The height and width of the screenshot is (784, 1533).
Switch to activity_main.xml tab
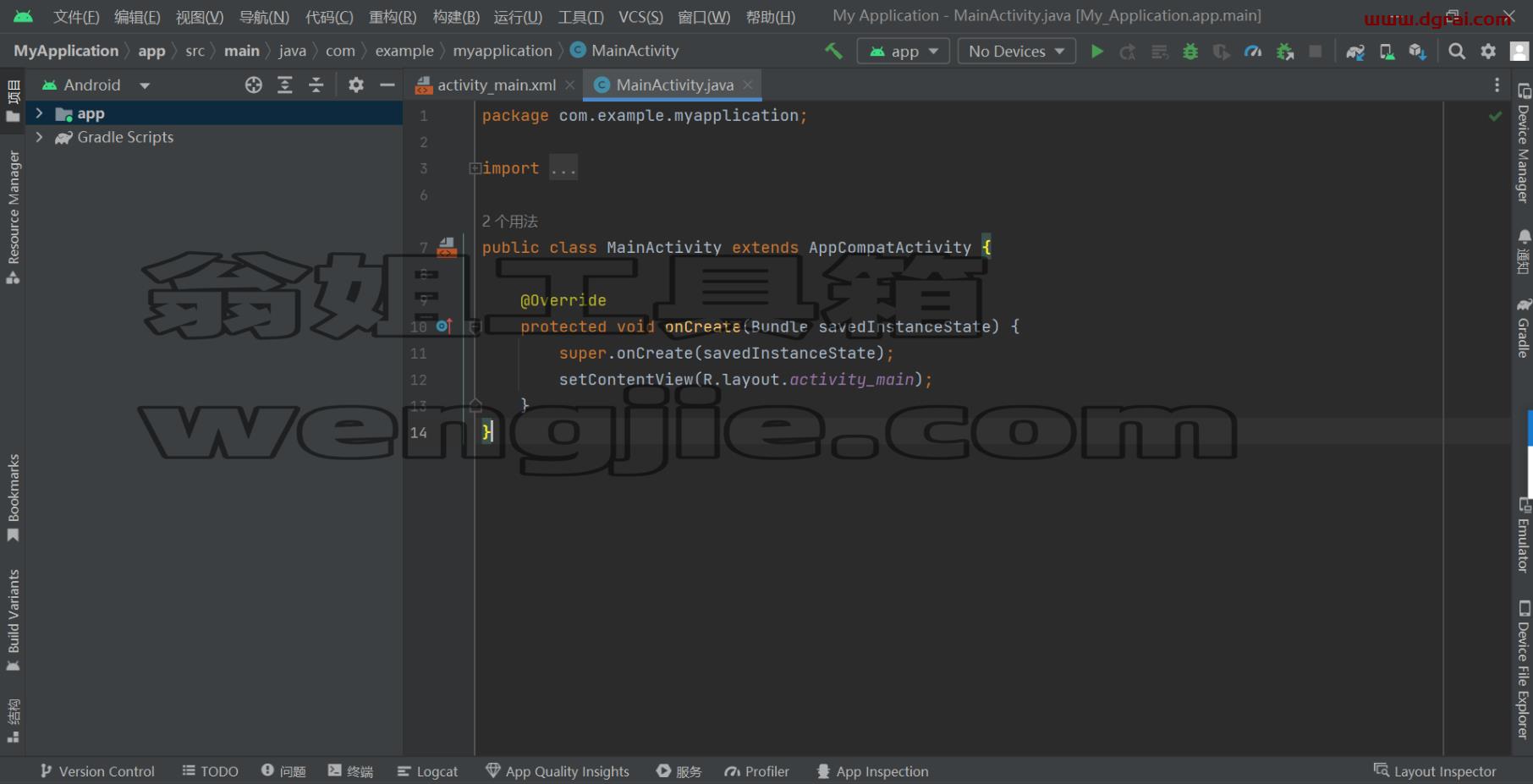(x=496, y=85)
